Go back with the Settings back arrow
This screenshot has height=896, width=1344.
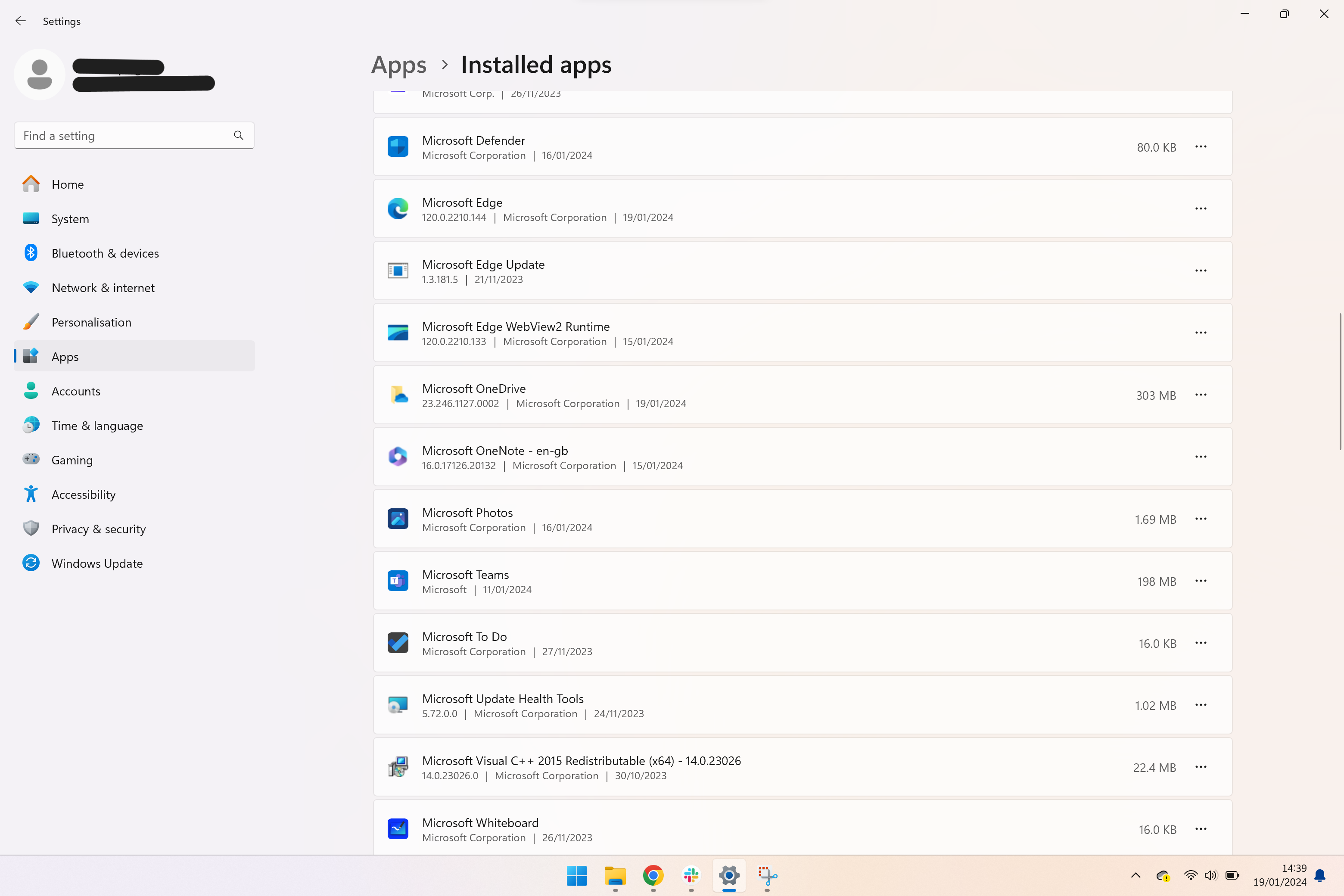(21, 21)
